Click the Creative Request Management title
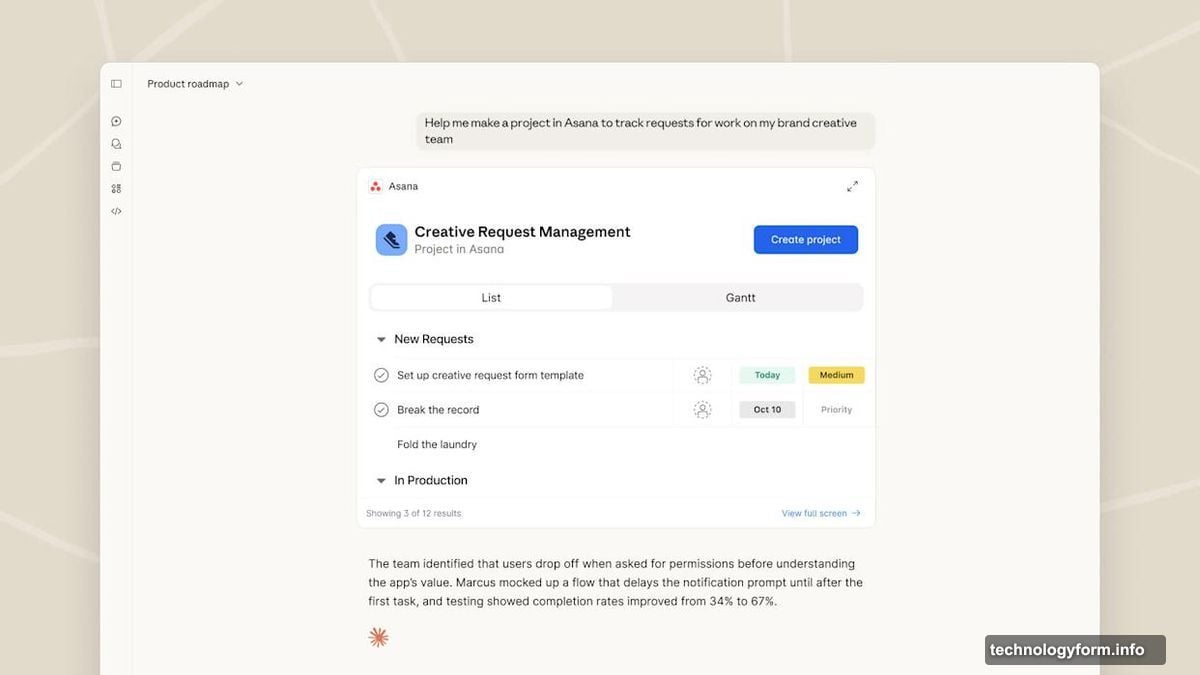The height and width of the screenshot is (675, 1200). pyautogui.click(x=522, y=231)
